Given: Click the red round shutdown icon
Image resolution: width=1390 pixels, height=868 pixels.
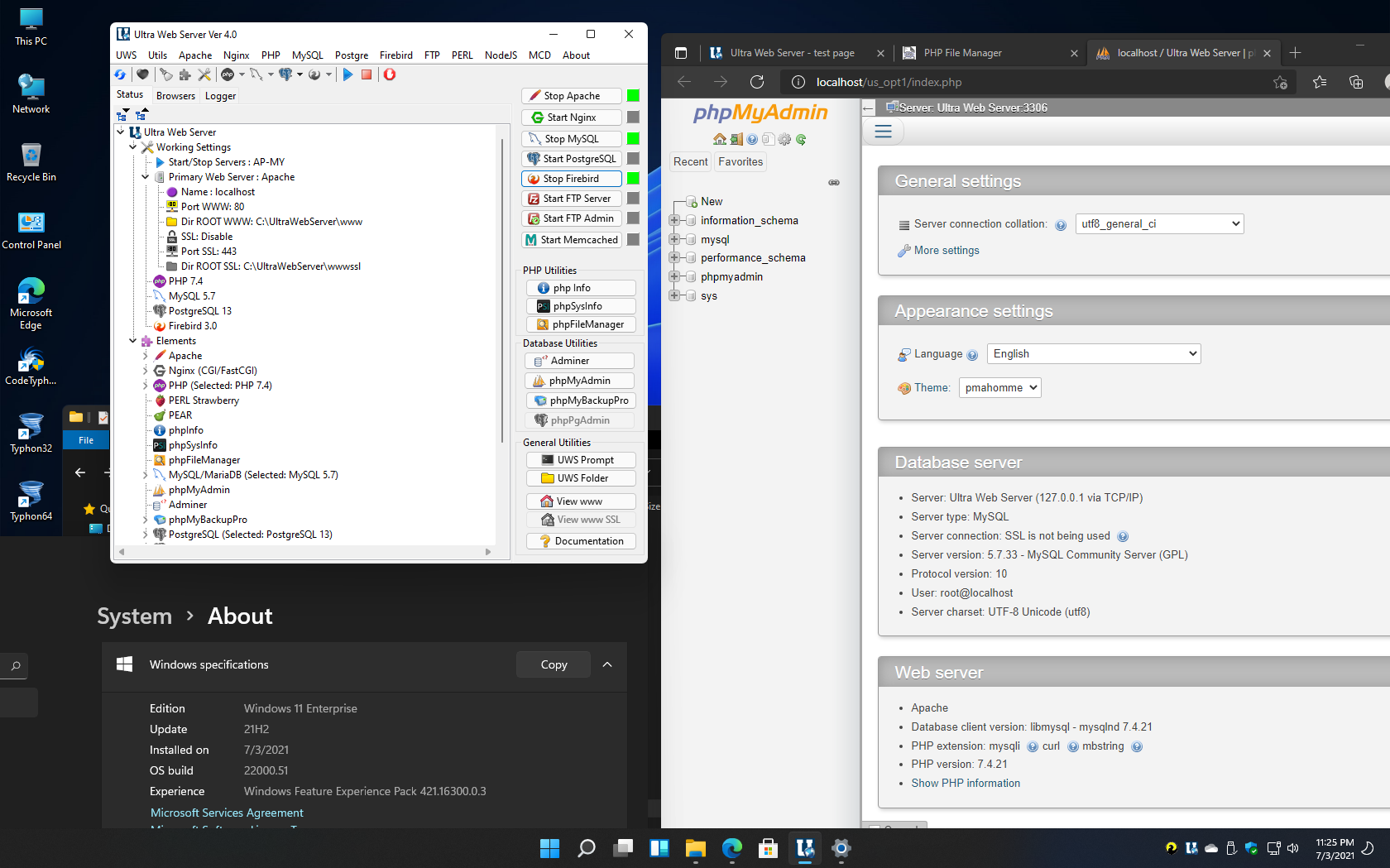Looking at the screenshot, I should pos(390,74).
